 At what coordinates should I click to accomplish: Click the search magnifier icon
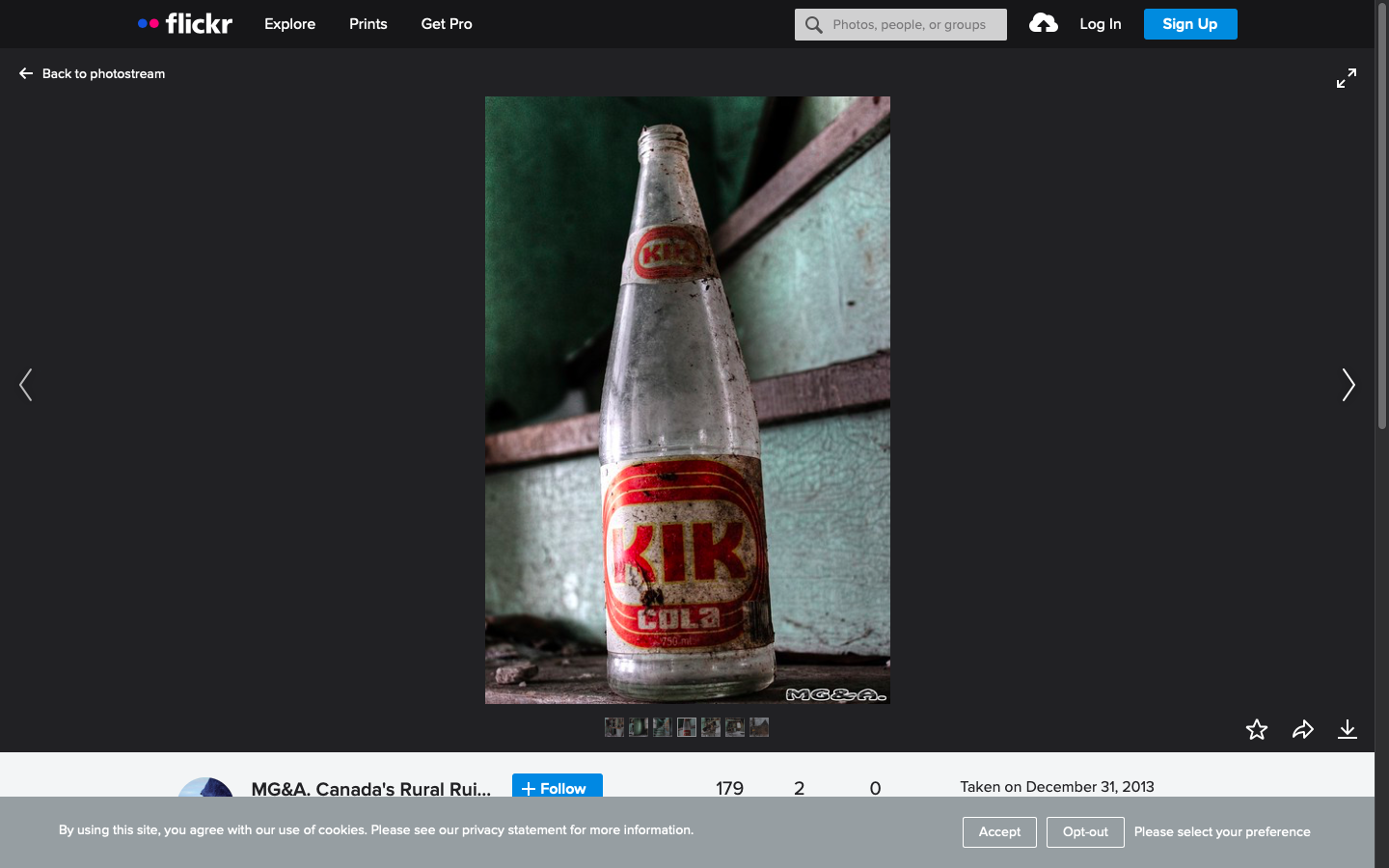814,25
